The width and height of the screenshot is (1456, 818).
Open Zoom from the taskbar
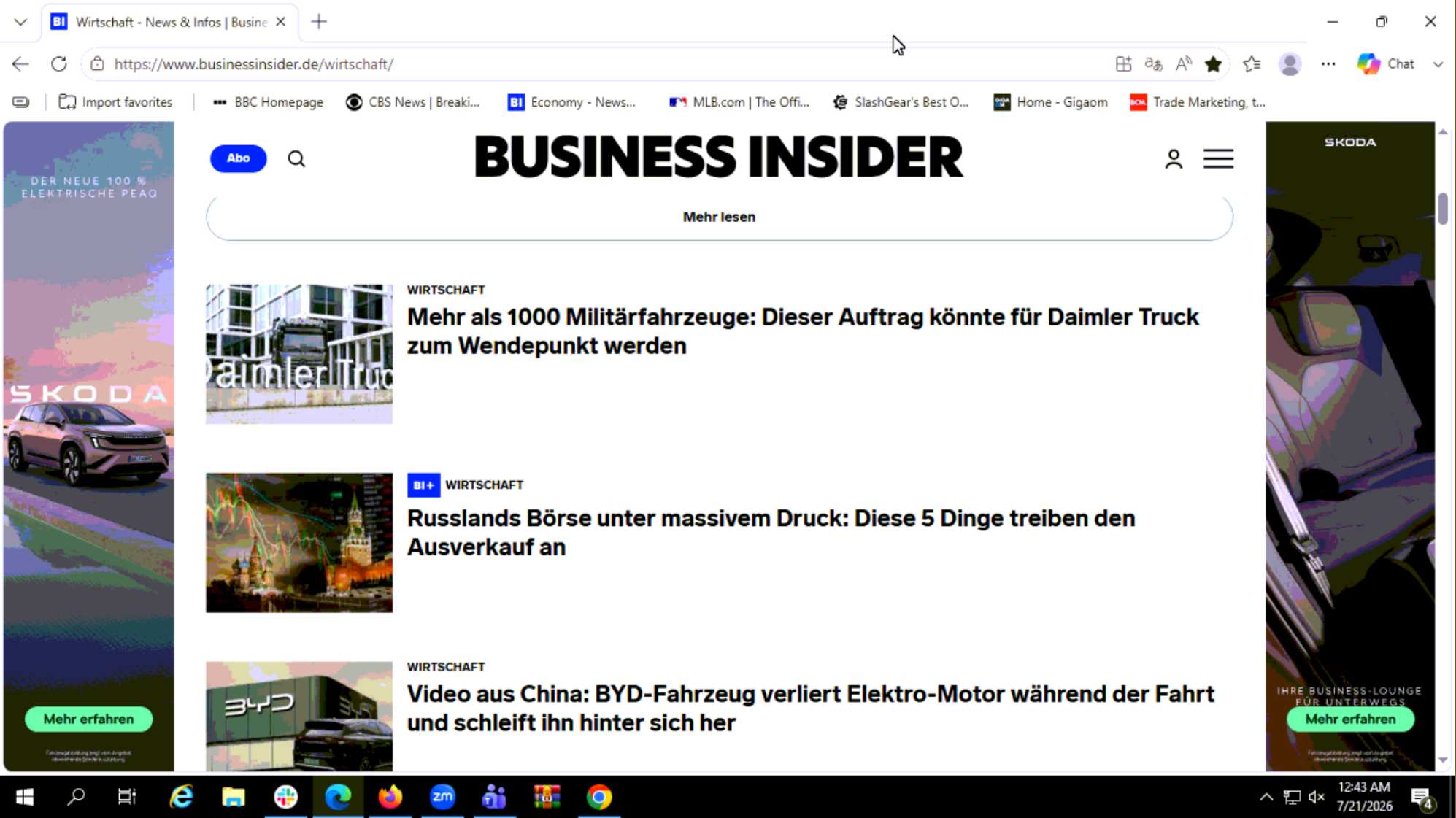pyautogui.click(x=442, y=797)
